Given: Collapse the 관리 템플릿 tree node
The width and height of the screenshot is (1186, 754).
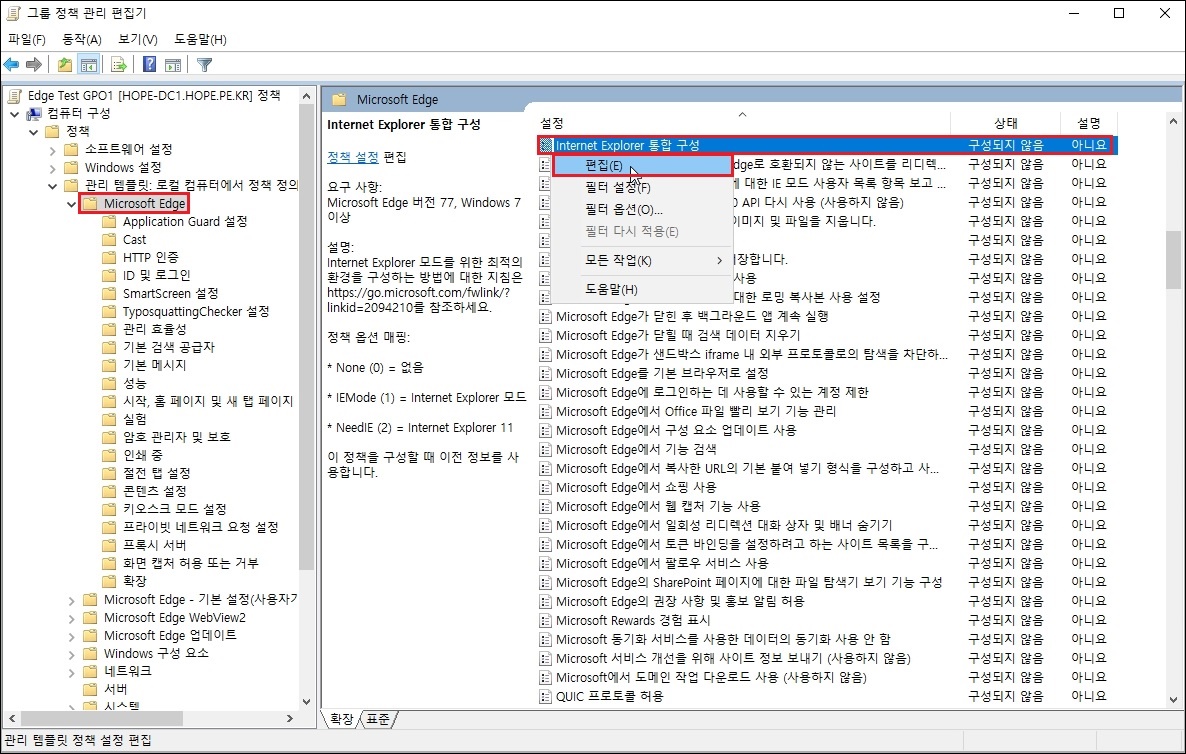Looking at the screenshot, I should point(52,185).
